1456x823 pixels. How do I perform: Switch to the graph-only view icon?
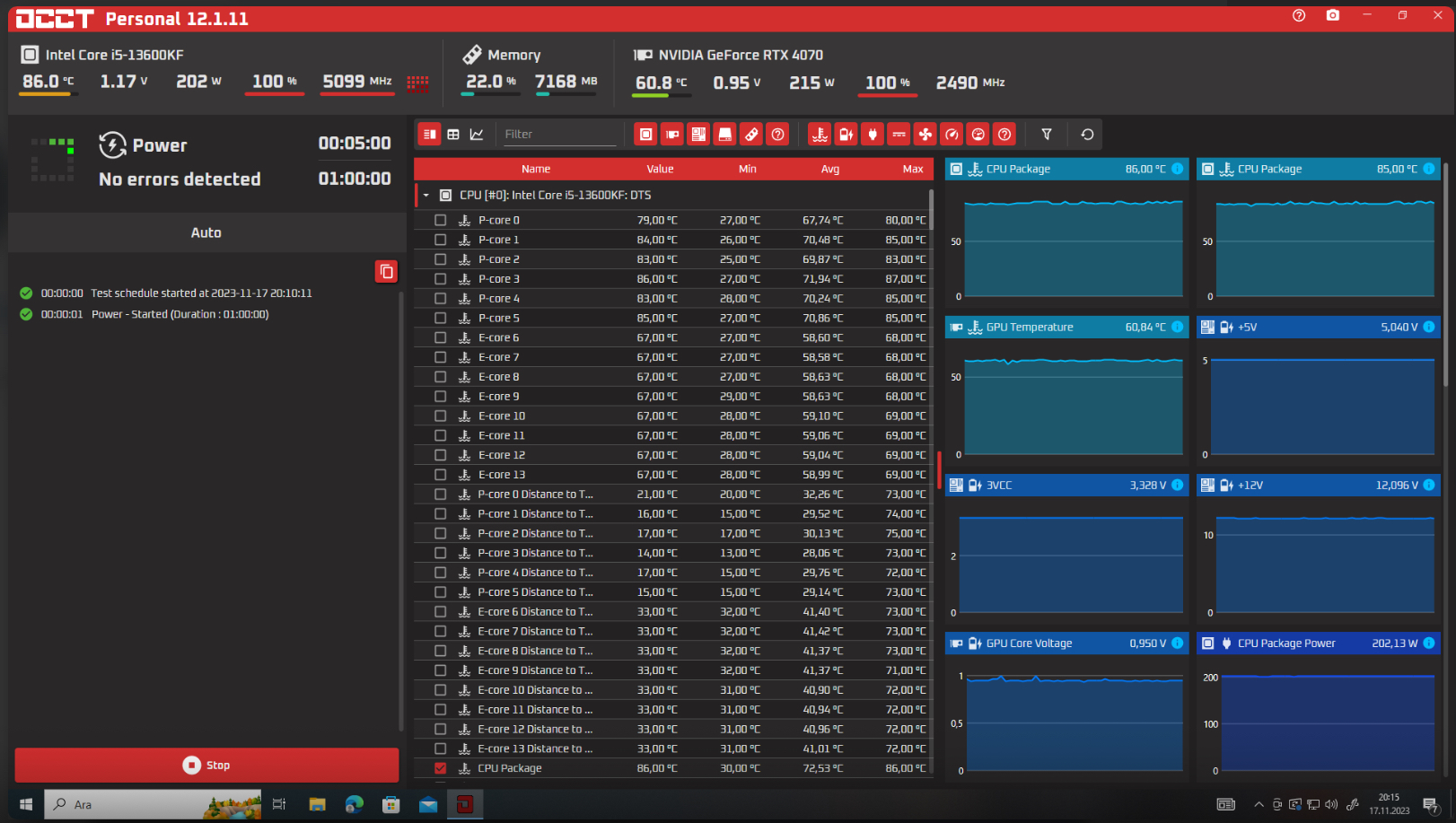pyautogui.click(x=477, y=135)
